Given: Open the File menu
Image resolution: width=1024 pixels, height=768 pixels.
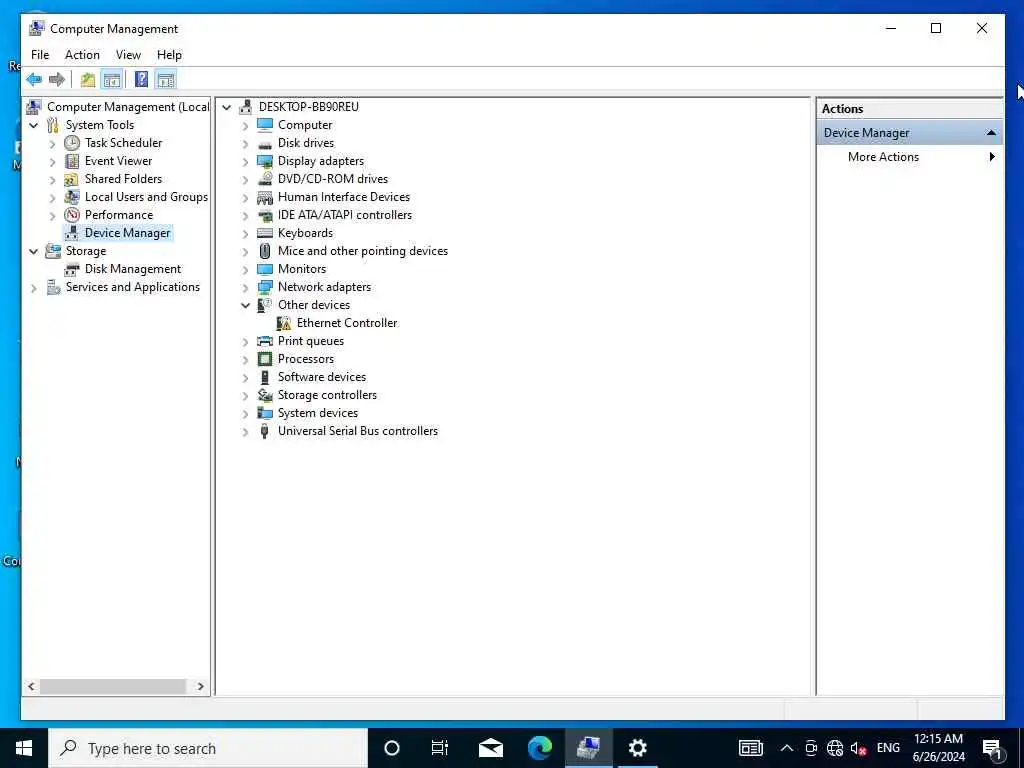Looking at the screenshot, I should (40, 55).
